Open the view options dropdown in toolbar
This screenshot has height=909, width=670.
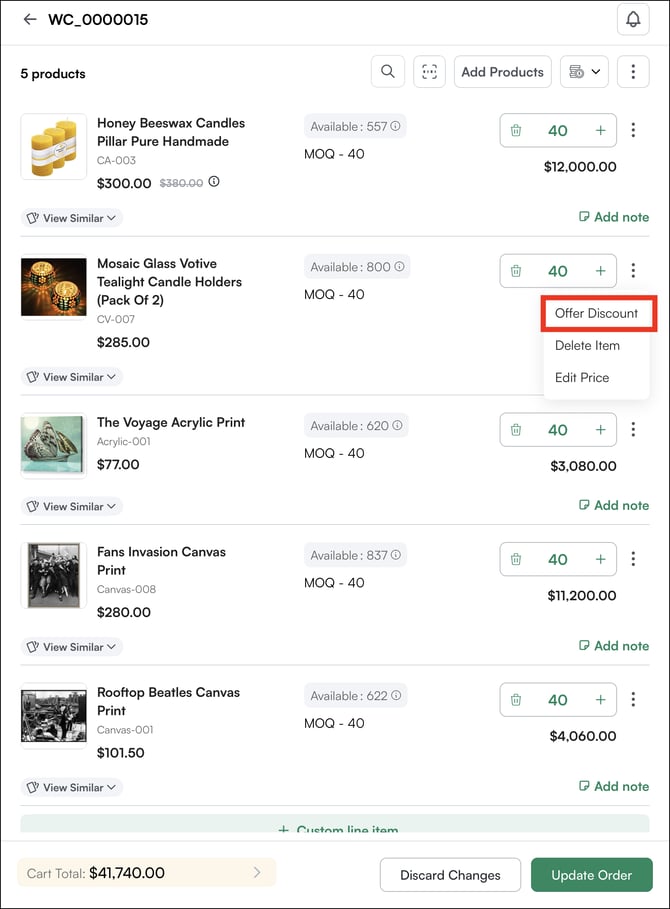(x=584, y=72)
